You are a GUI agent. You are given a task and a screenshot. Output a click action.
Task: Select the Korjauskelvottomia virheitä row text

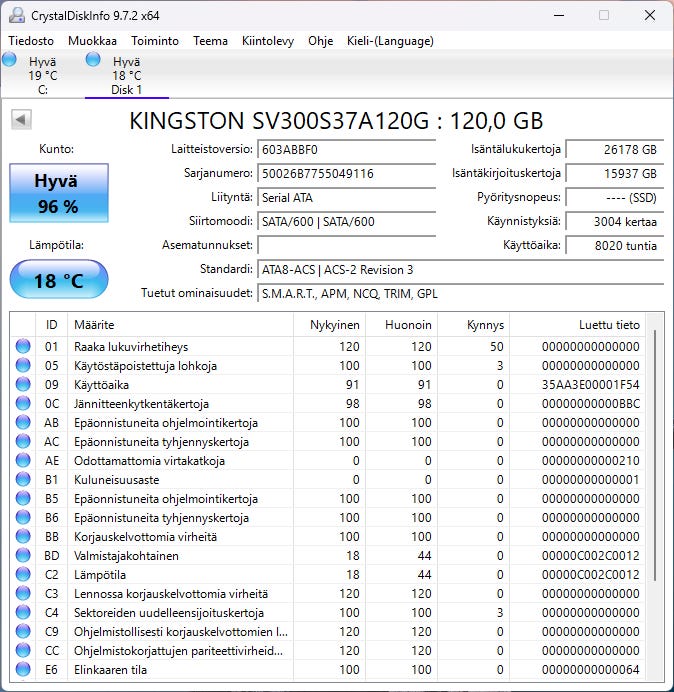point(145,537)
